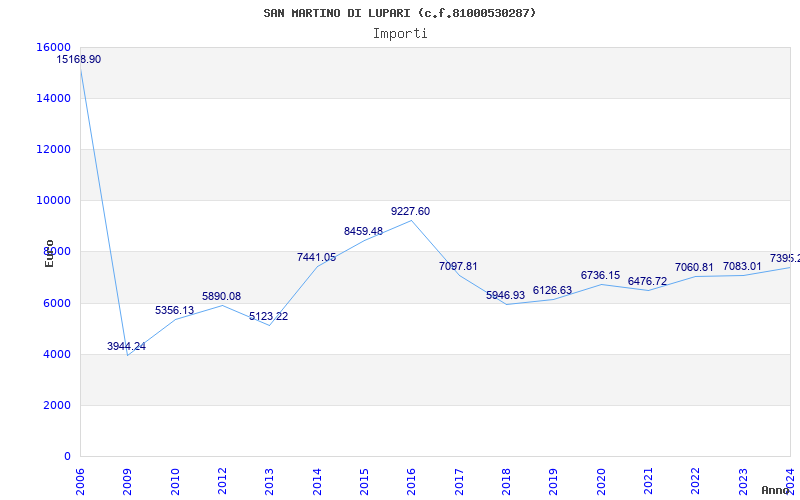Select the 4000 y-axis tick label

pos(56,354)
